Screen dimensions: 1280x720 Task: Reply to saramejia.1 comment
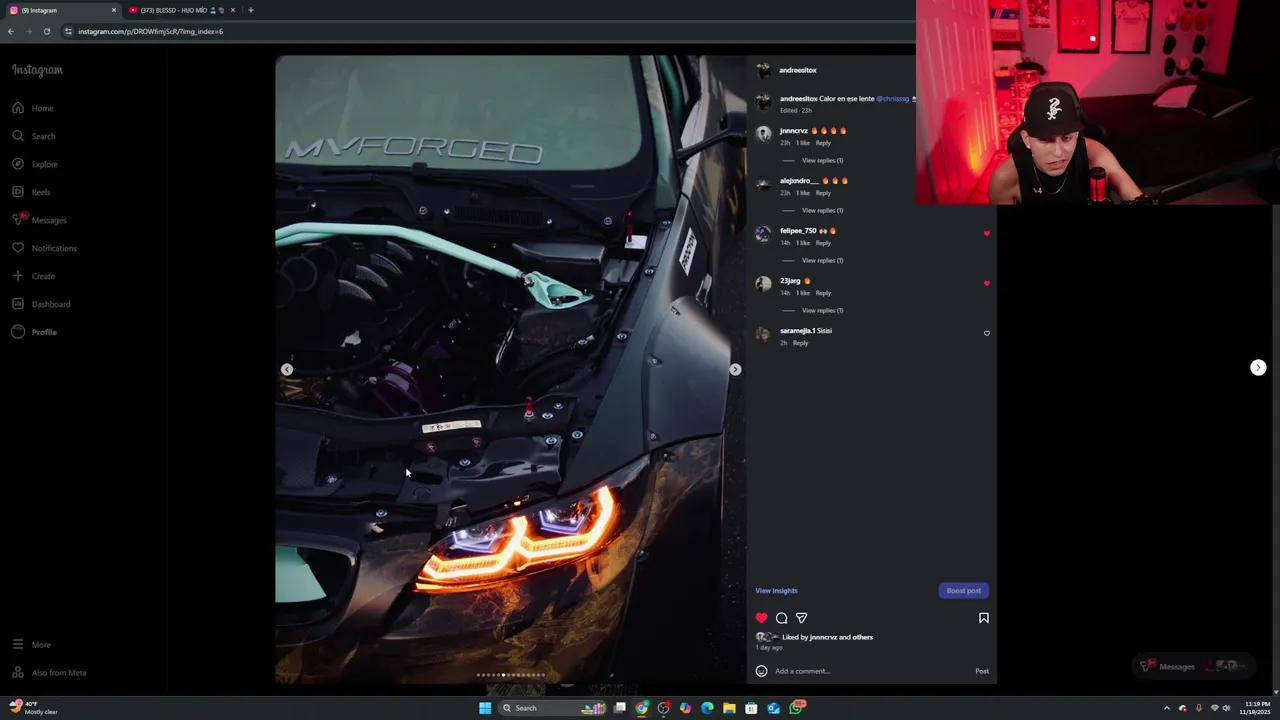coord(800,343)
